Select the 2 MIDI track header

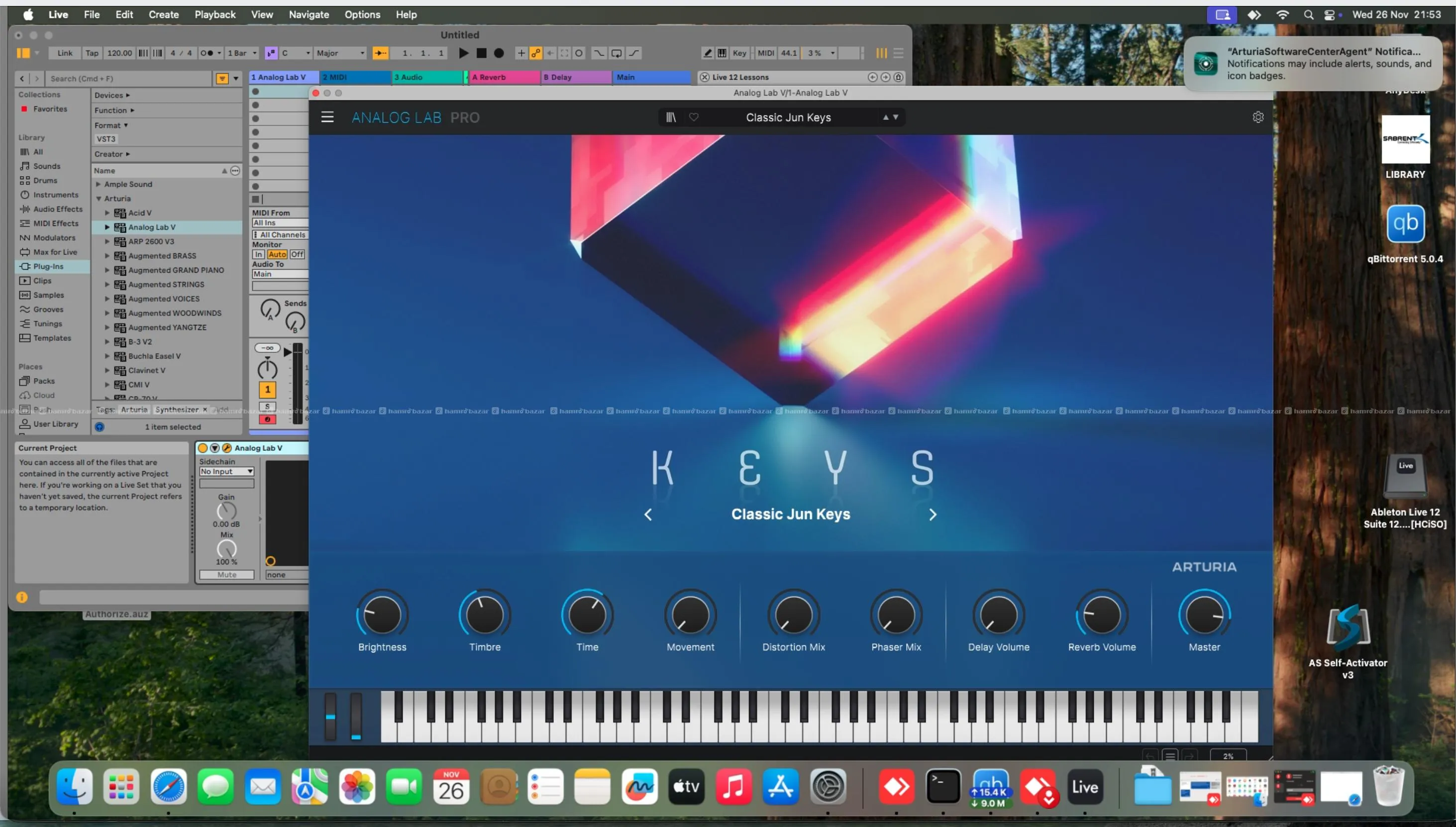point(355,77)
